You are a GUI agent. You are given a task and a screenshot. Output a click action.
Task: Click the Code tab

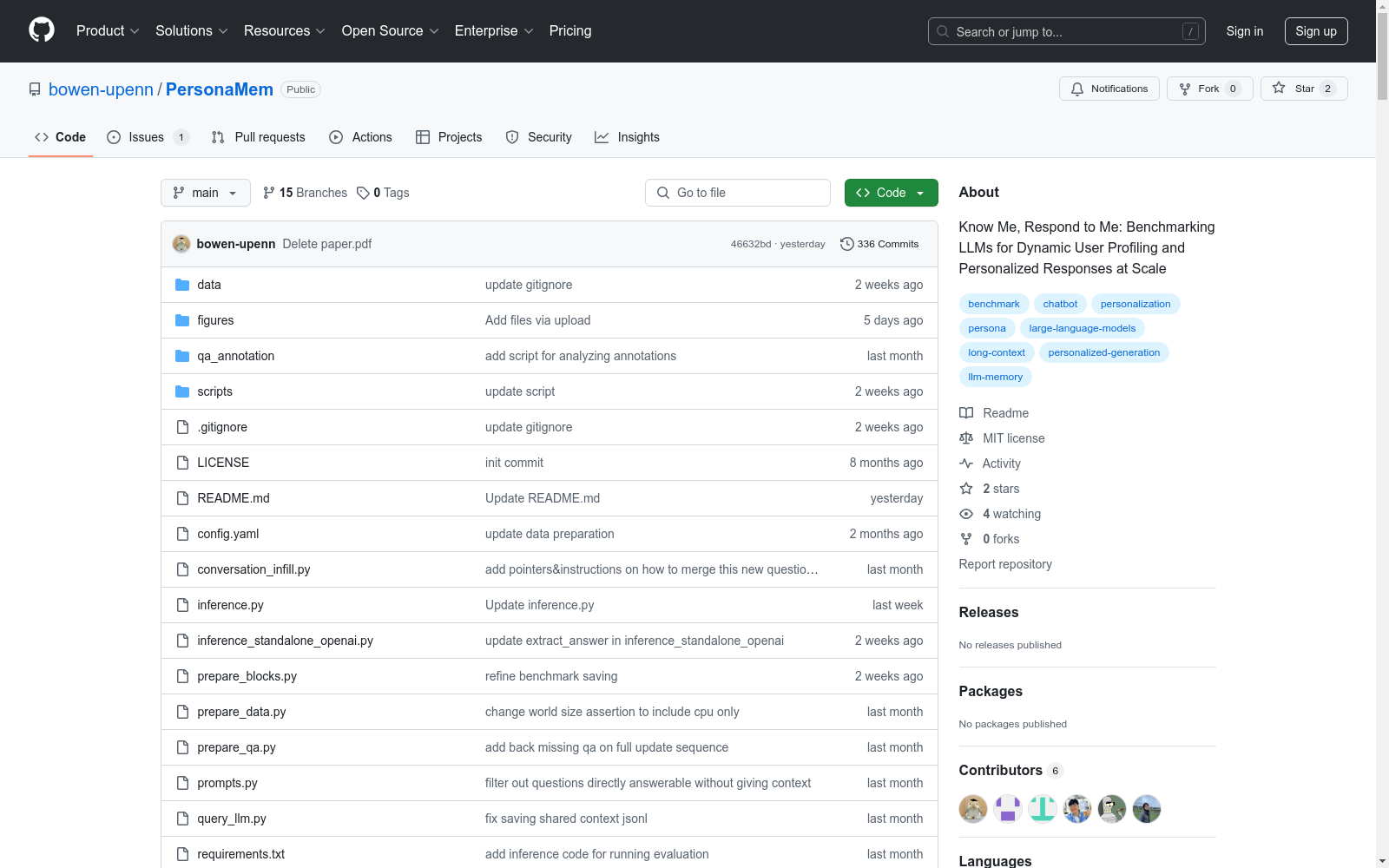[x=61, y=137]
